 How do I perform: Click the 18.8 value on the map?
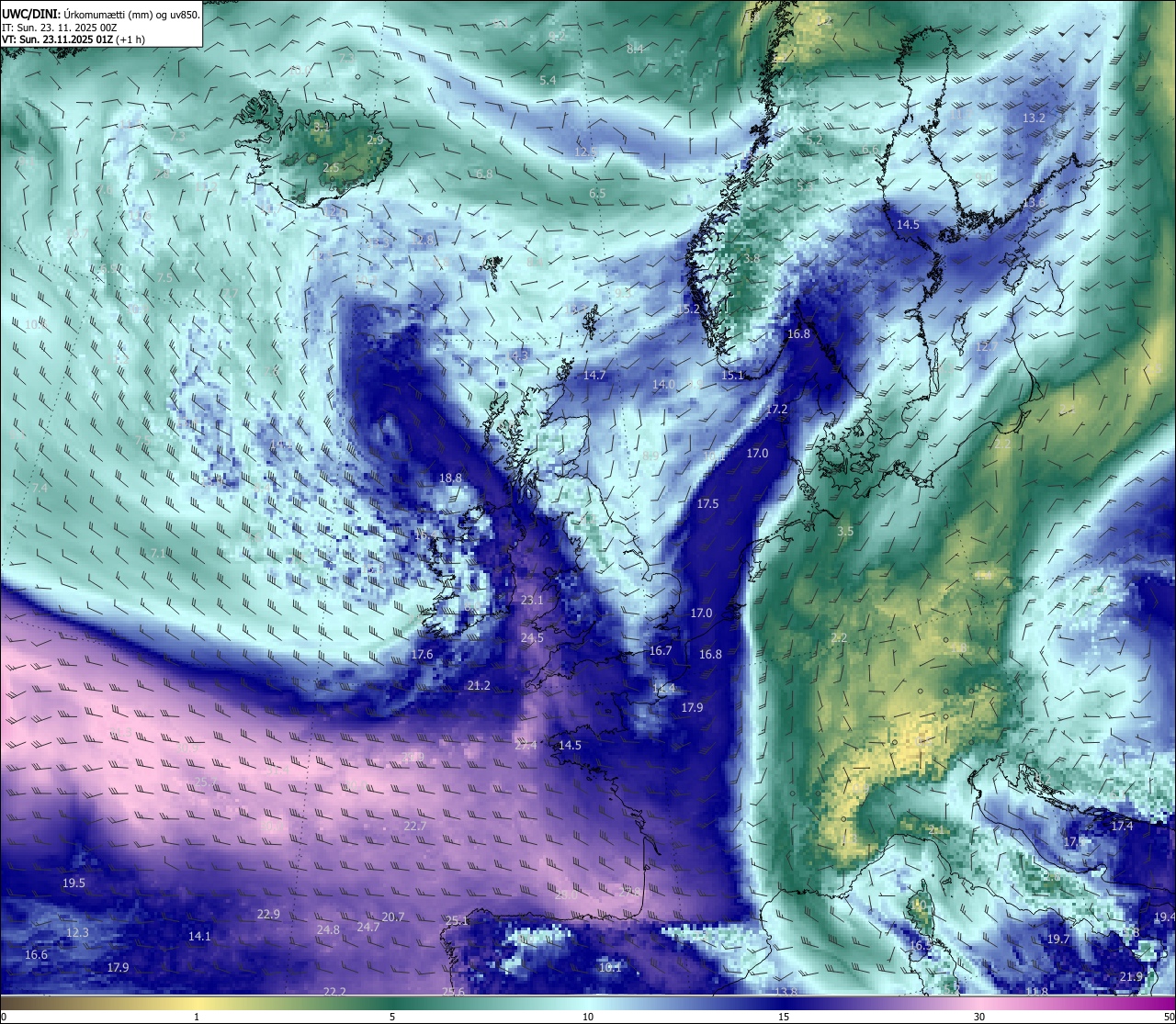(x=450, y=478)
